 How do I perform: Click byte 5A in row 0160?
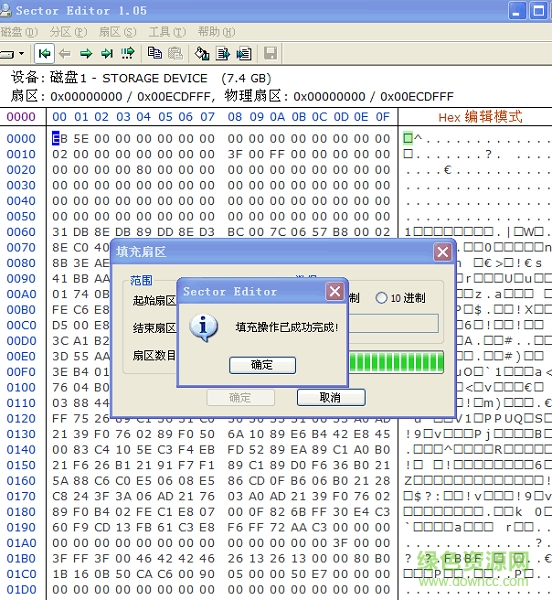pyautogui.click(x=60, y=481)
